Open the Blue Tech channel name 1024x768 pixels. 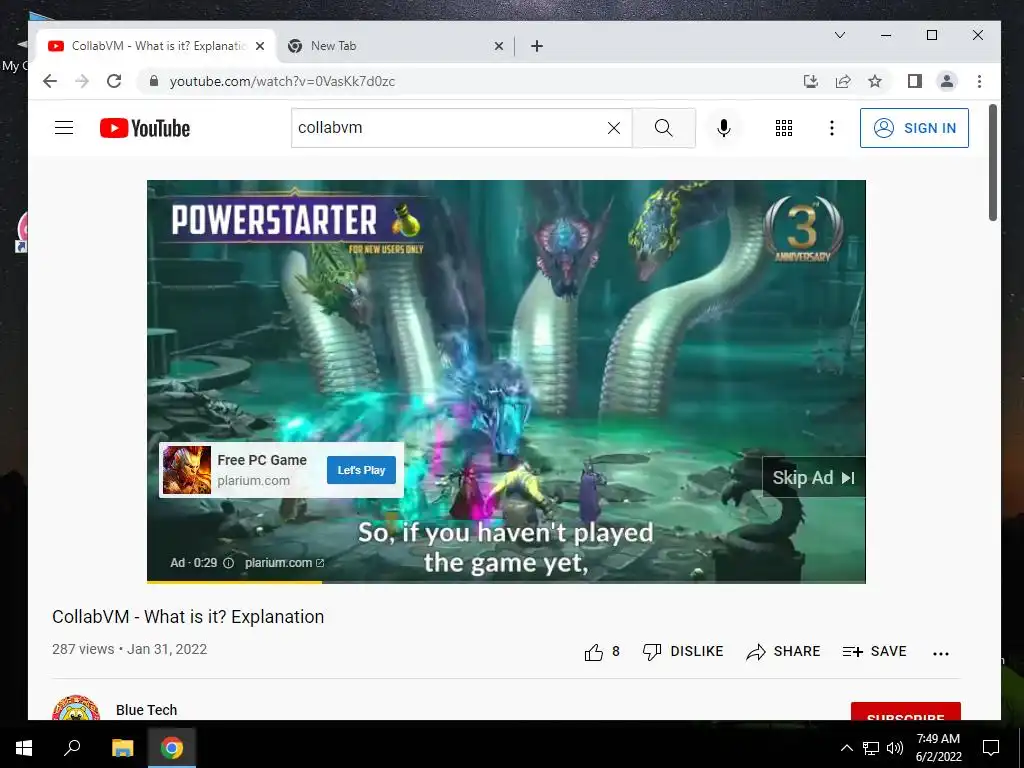click(x=146, y=710)
